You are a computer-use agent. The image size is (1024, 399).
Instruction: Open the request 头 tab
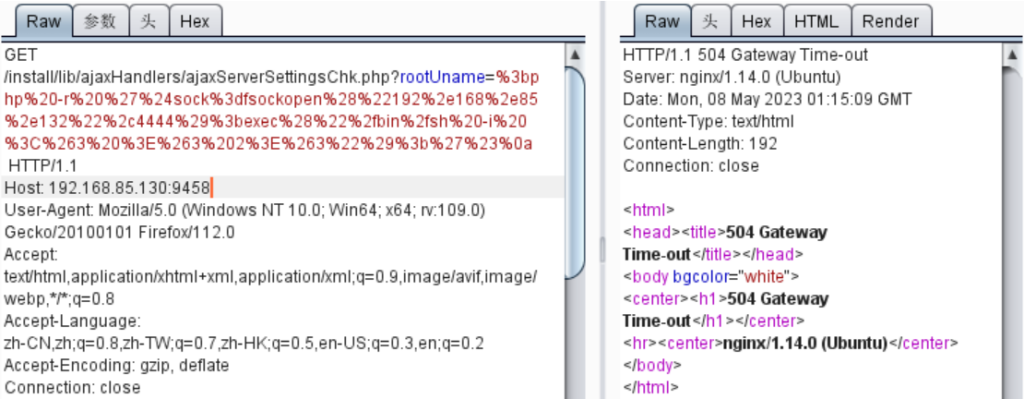click(x=148, y=21)
